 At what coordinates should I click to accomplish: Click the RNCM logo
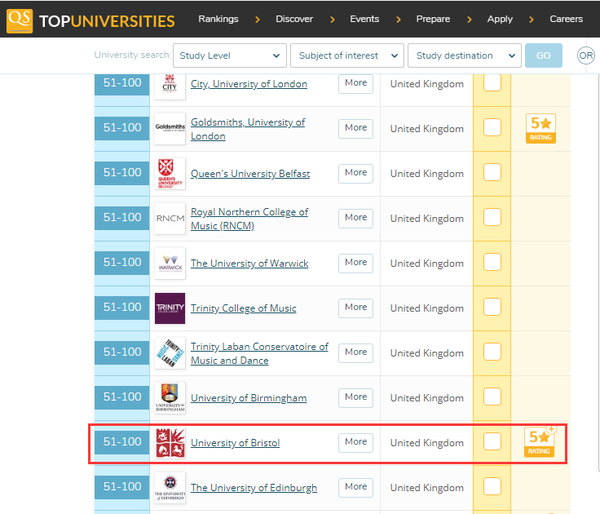pyautogui.click(x=170, y=218)
